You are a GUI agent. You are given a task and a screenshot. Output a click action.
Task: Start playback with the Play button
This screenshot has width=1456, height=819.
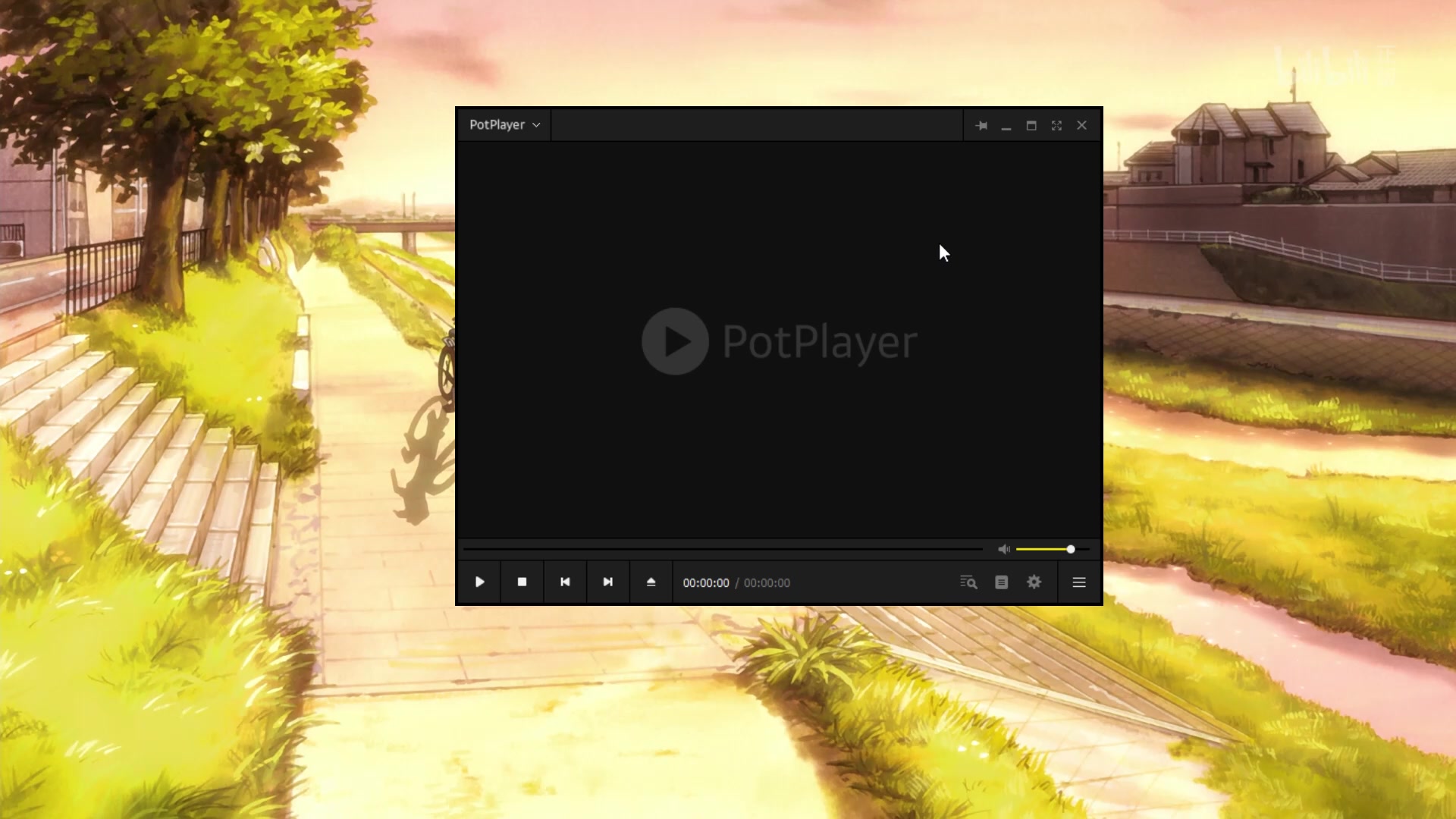coord(479,582)
